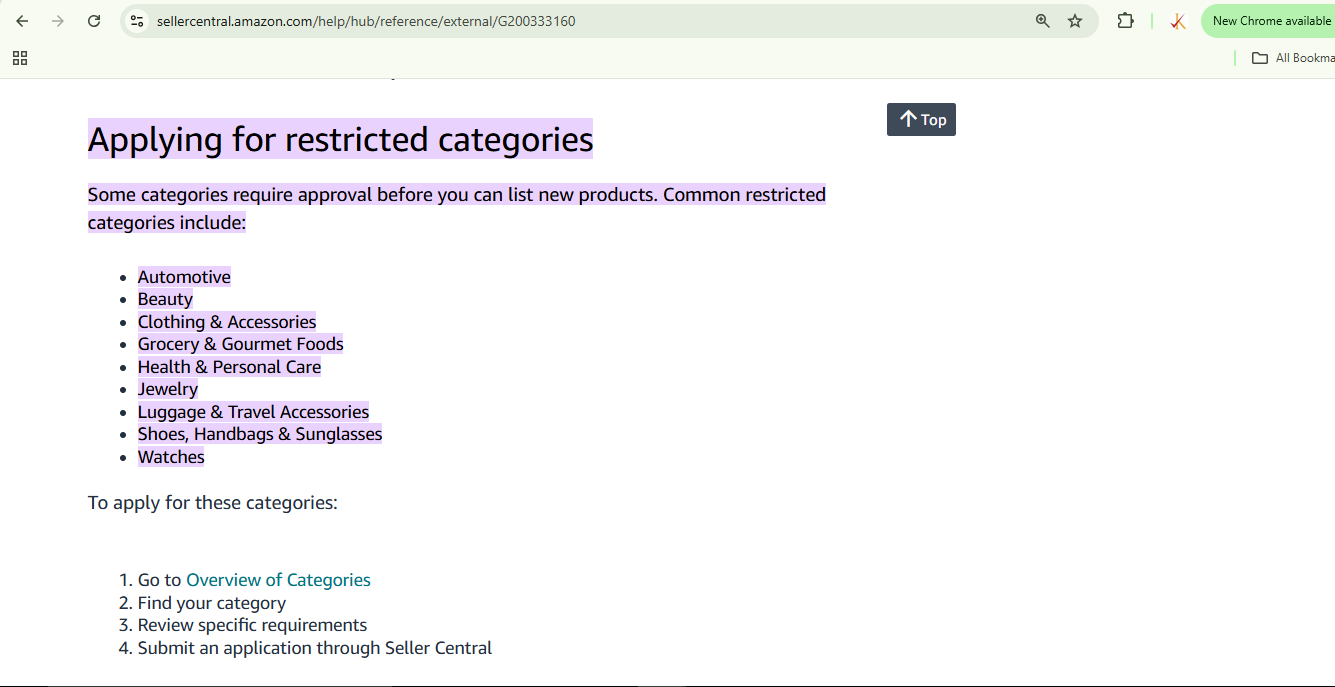Click the Grocery & Gourmet Foods item

coord(241,344)
